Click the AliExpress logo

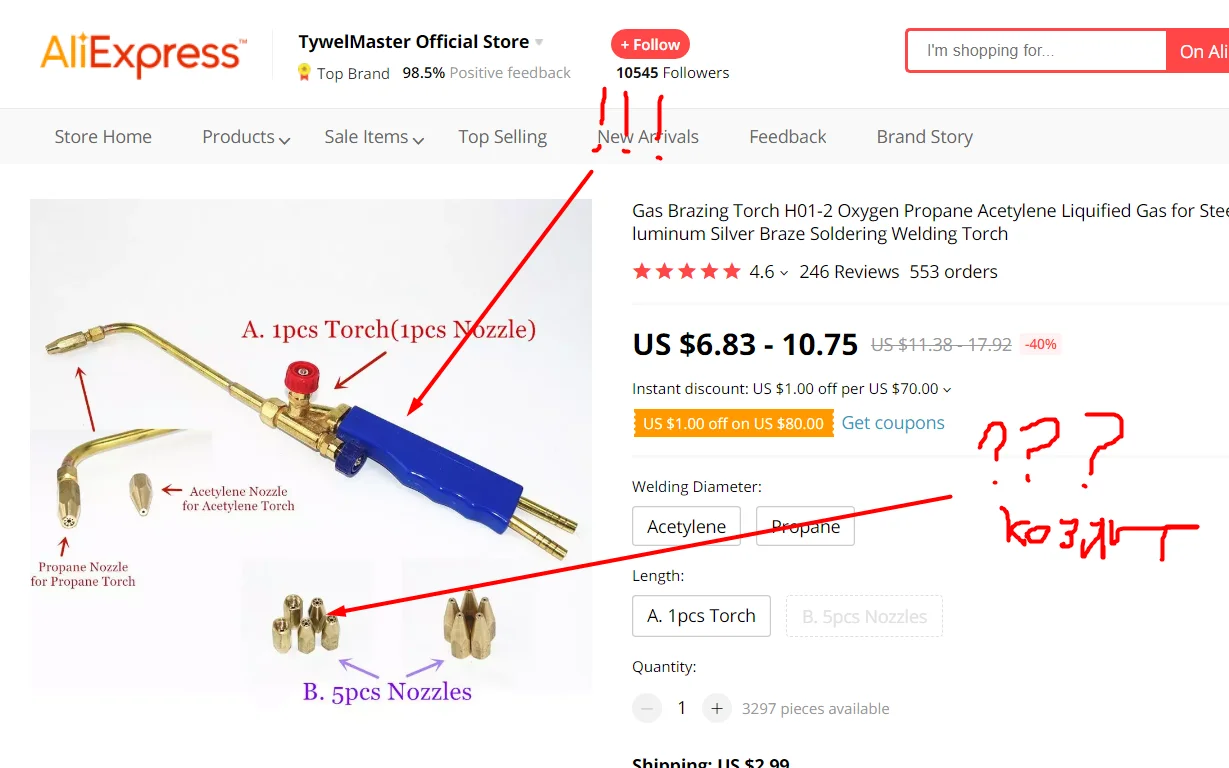[142, 54]
